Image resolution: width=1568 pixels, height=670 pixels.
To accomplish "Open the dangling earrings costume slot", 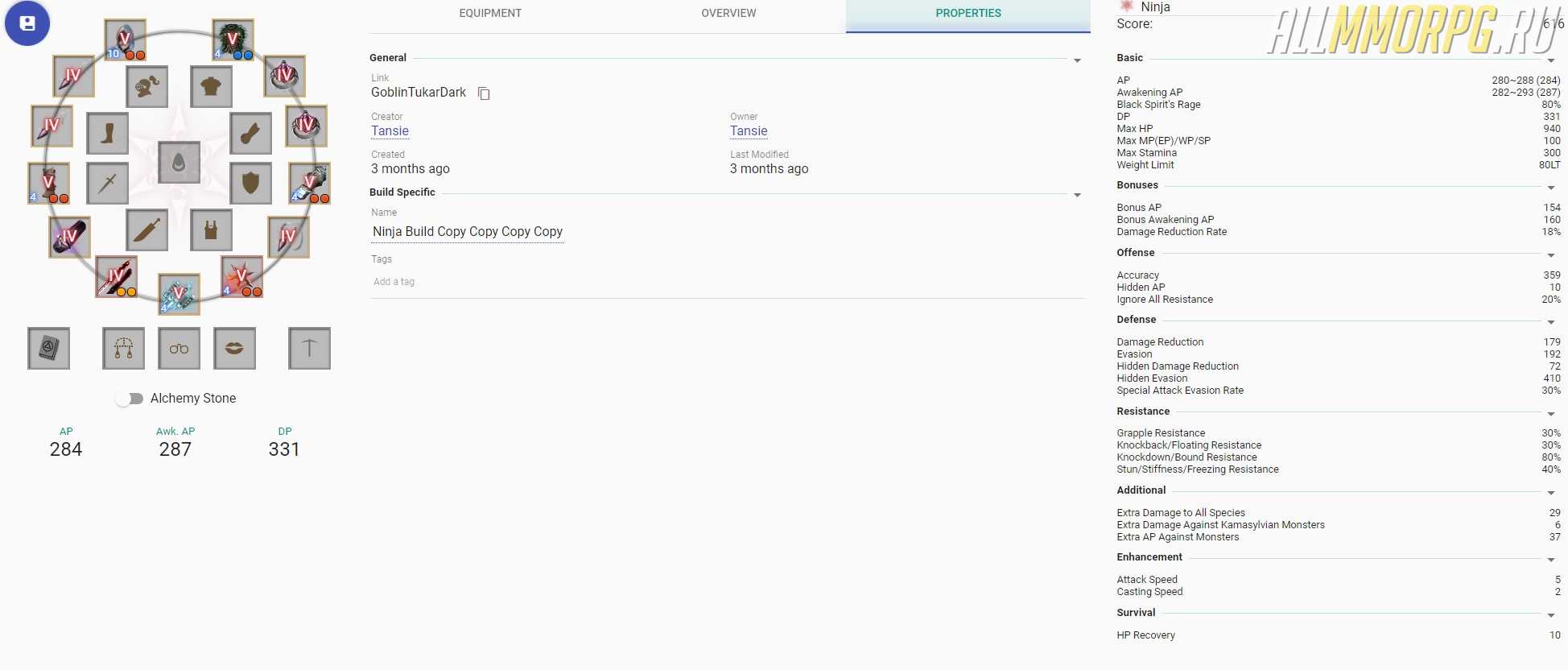I will [x=123, y=348].
